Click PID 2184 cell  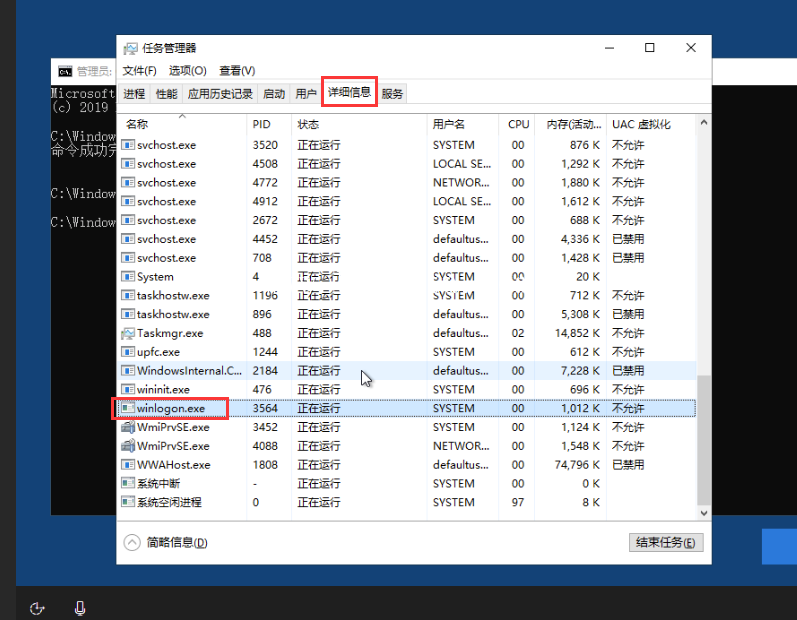[265, 370]
